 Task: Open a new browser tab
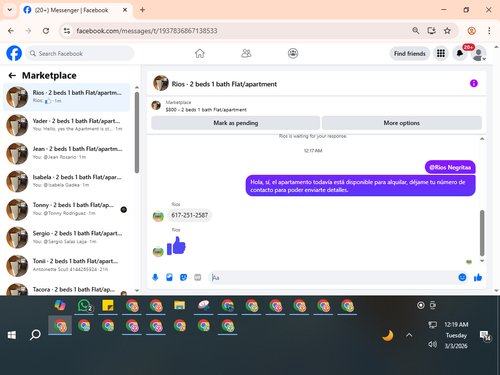[x=142, y=10]
